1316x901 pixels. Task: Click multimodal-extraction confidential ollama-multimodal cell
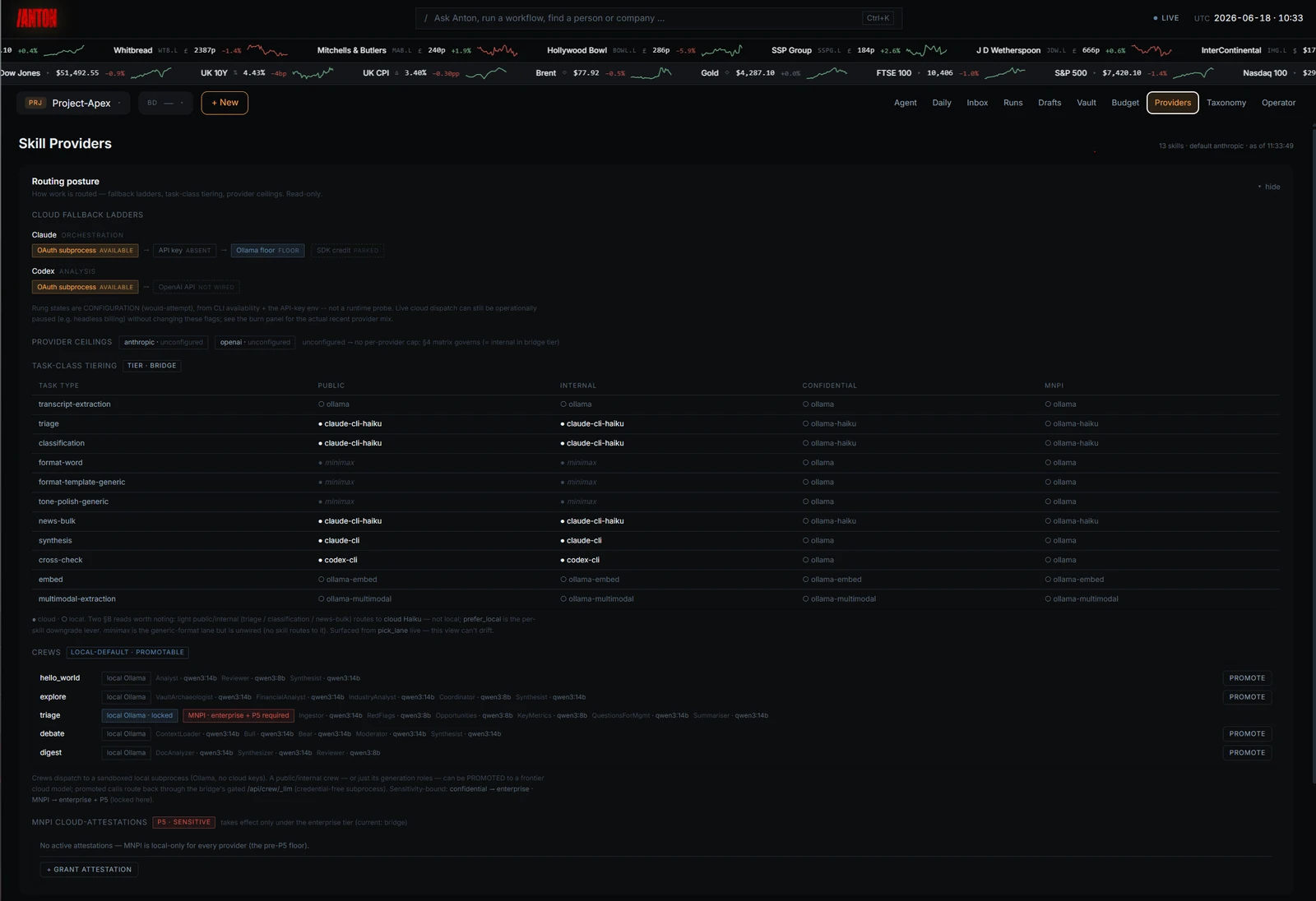(839, 599)
